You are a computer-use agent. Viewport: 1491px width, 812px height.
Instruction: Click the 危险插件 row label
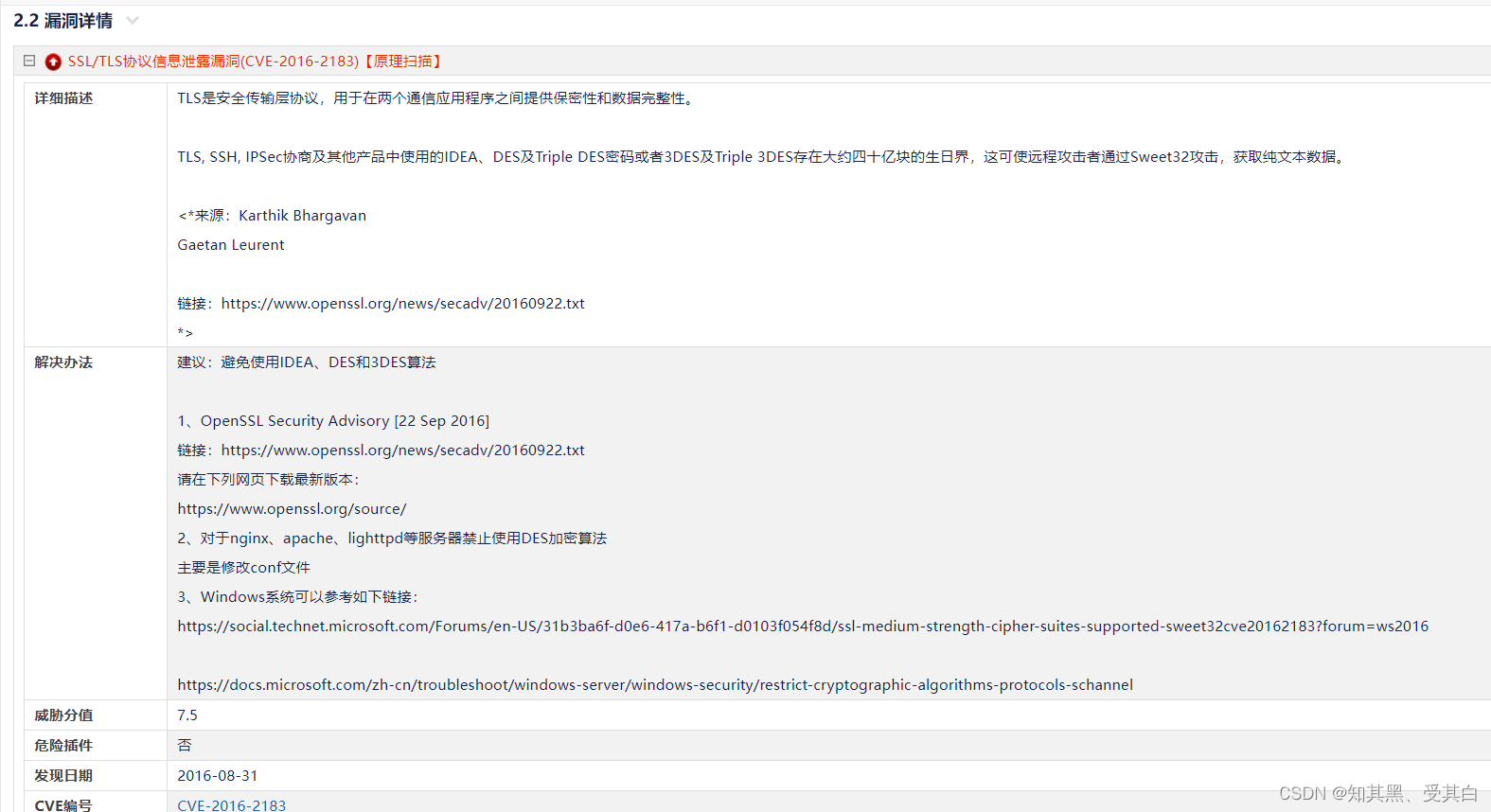point(63,746)
